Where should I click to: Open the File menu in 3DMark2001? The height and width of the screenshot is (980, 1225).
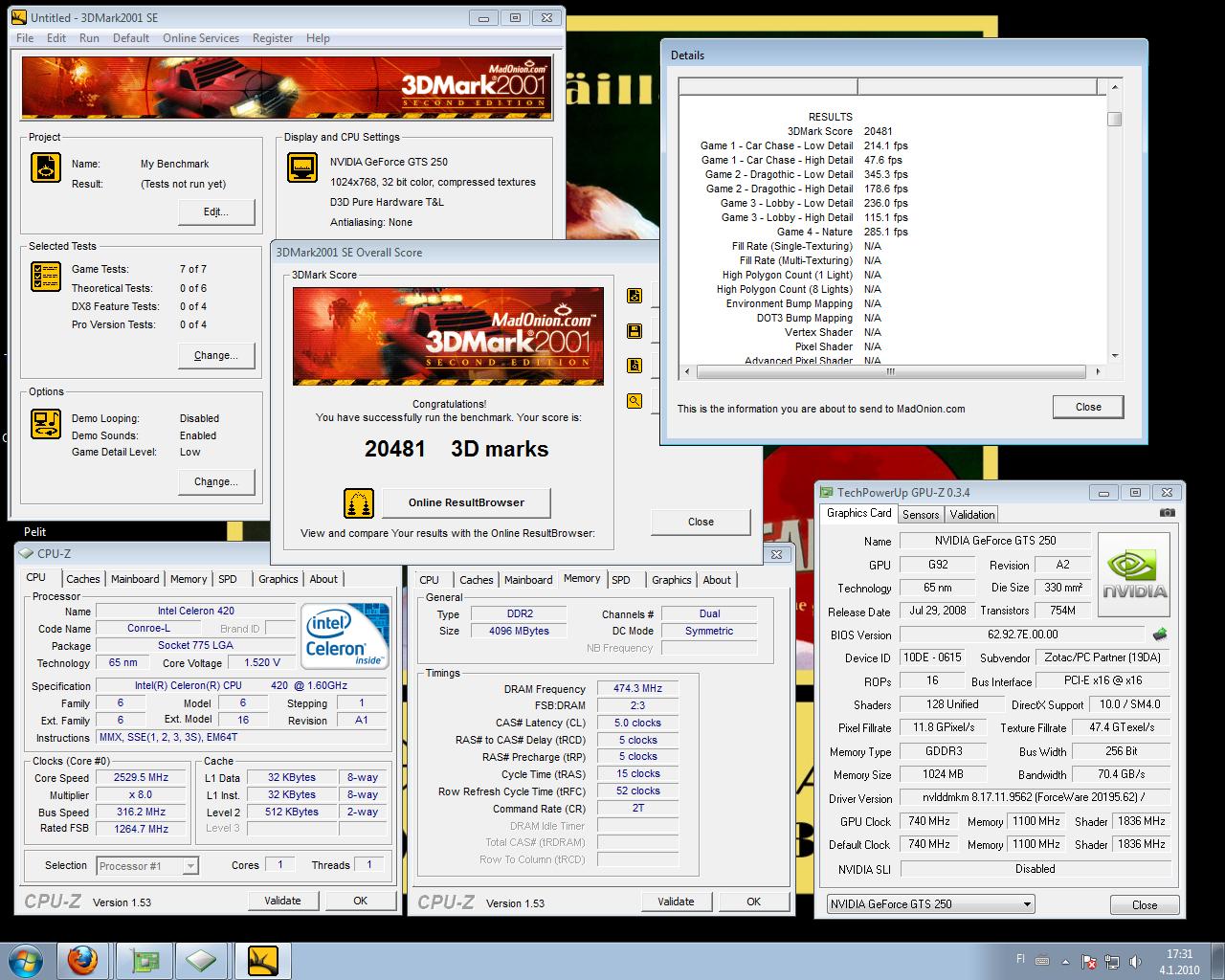pos(25,38)
